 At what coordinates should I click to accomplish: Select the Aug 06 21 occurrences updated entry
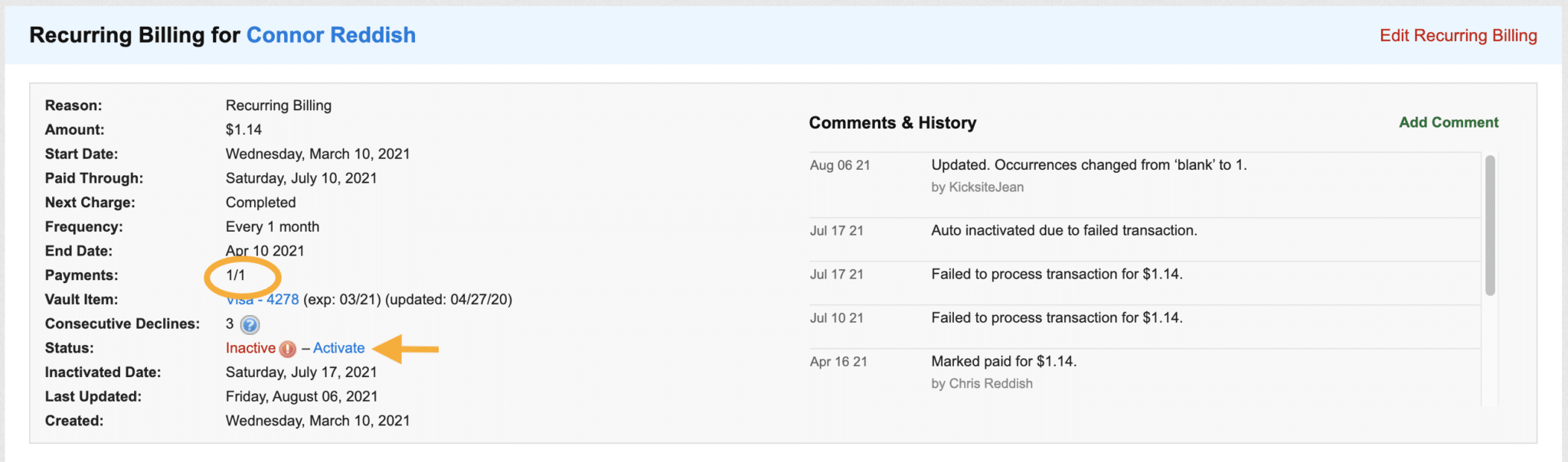pos(1088,165)
